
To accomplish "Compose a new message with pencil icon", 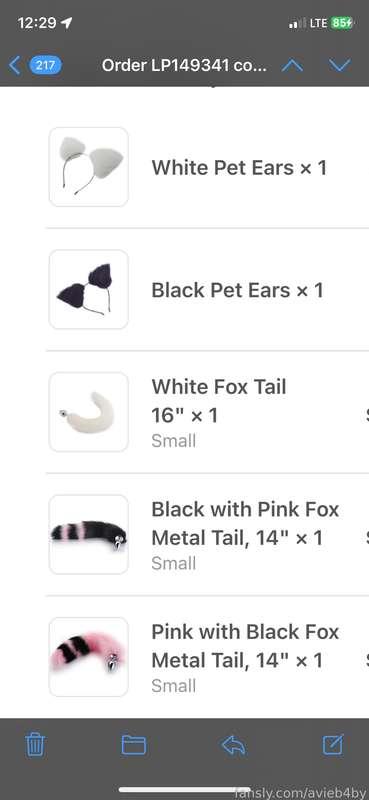I will [333, 744].
